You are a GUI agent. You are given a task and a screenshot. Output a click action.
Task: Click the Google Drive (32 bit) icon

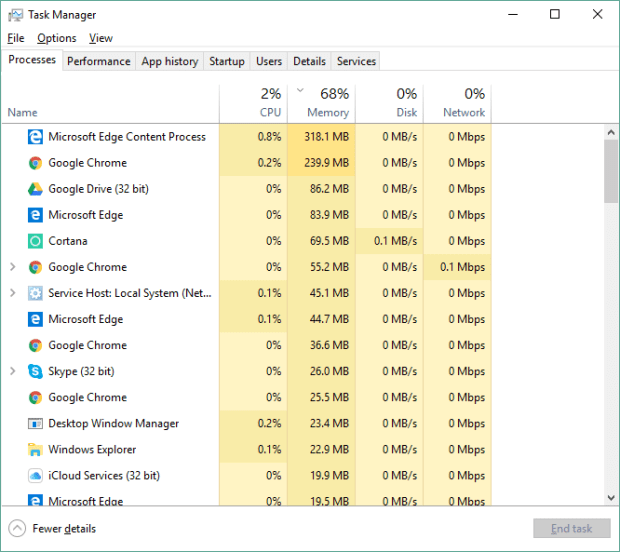coord(35,189)
